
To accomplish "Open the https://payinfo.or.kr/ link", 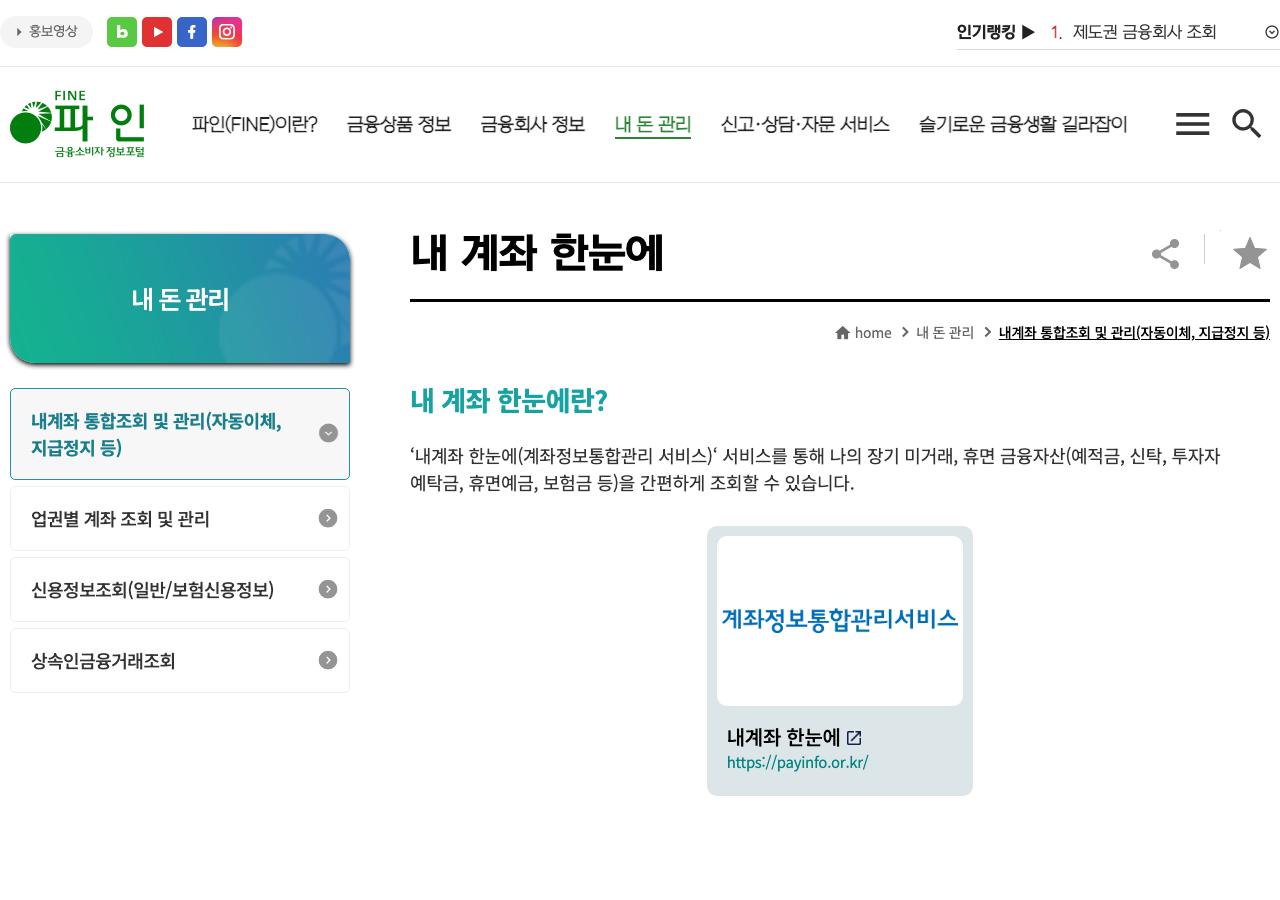I will point(797,761).
